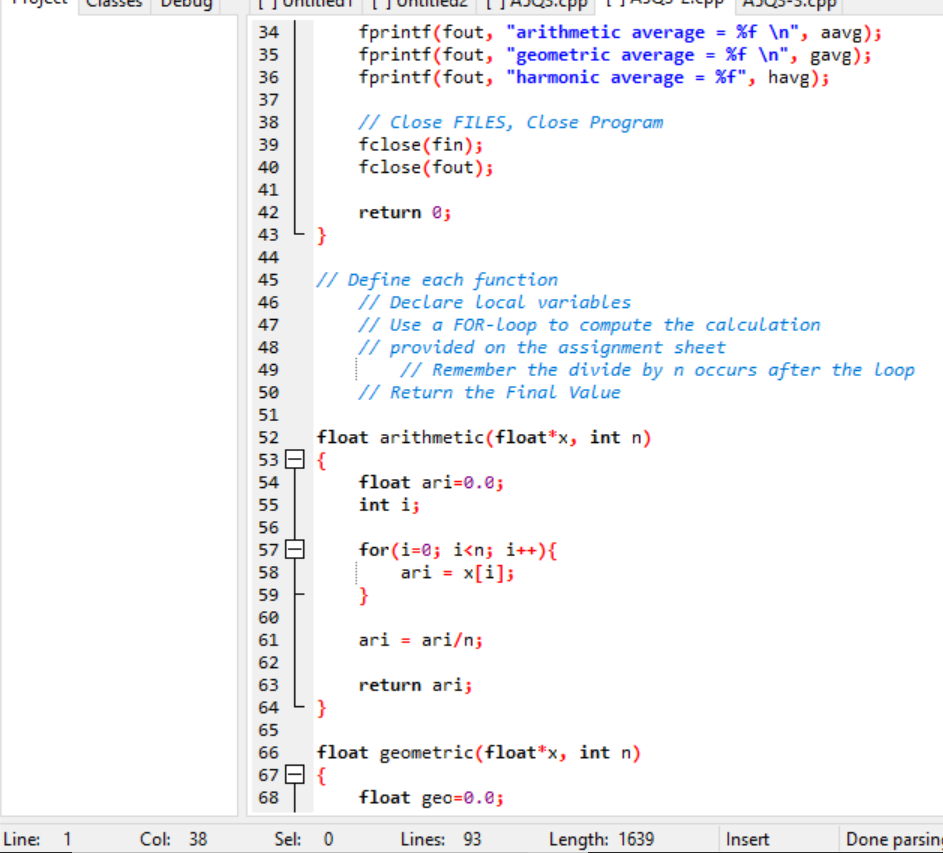This screenshot has height=853, width=943.
Task: Click gutter line number 37
Action: pyautogui.click(x=269, y=100)
